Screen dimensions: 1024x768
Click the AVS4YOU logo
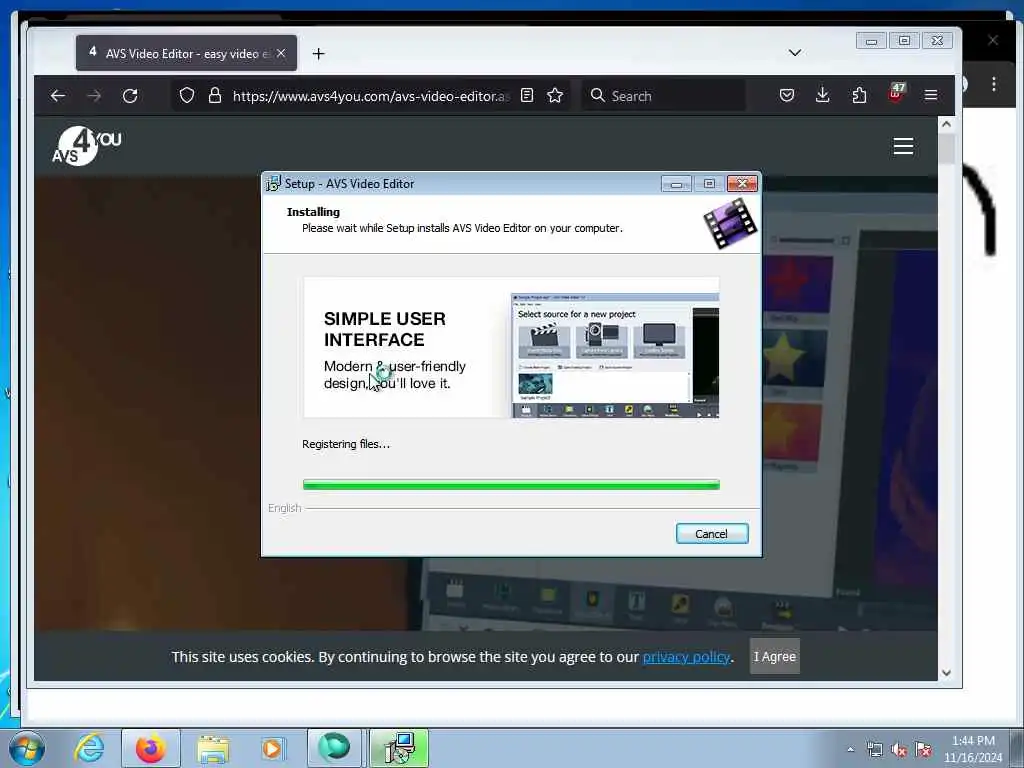click(86, 146)
